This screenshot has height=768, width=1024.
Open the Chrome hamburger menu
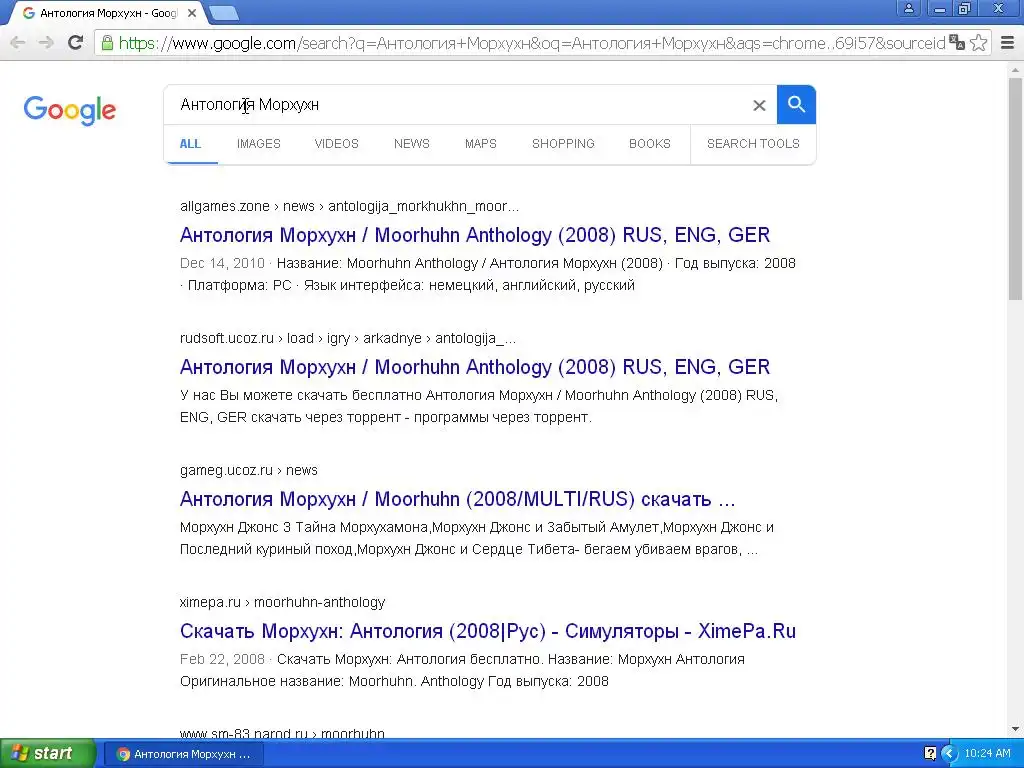coord(1007,43)
